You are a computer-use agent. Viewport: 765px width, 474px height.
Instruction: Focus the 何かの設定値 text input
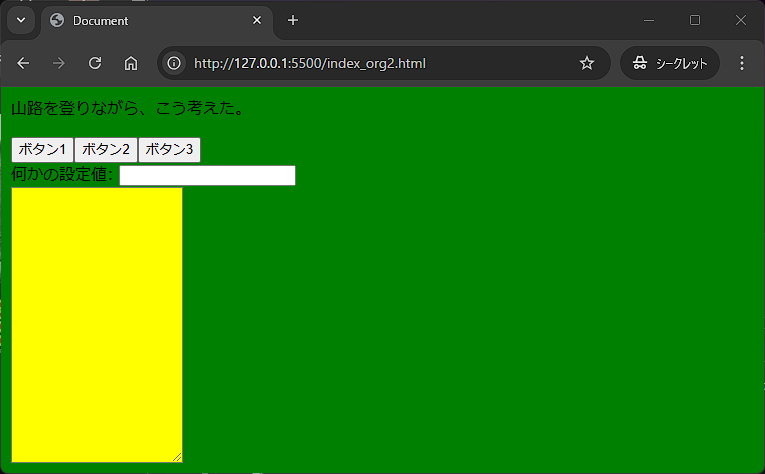coord(207,176)
